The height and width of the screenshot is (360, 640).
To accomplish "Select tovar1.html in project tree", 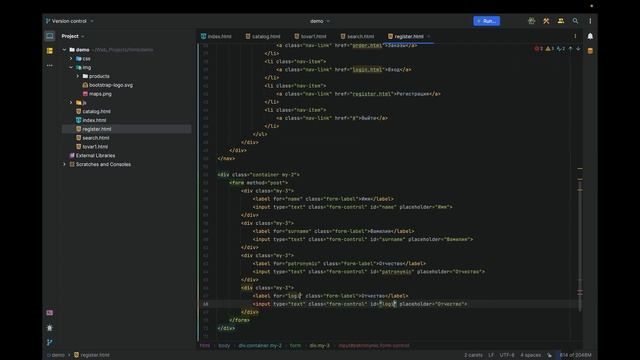I will (92, 147).
